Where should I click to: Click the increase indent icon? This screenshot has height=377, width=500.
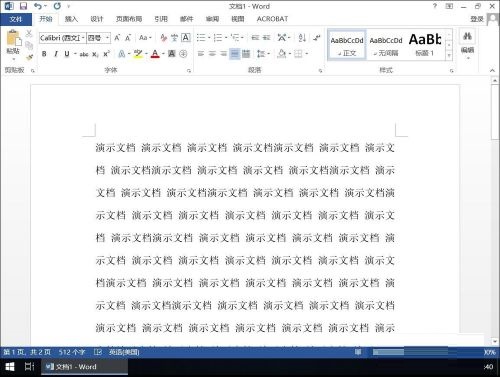(266, 38)
